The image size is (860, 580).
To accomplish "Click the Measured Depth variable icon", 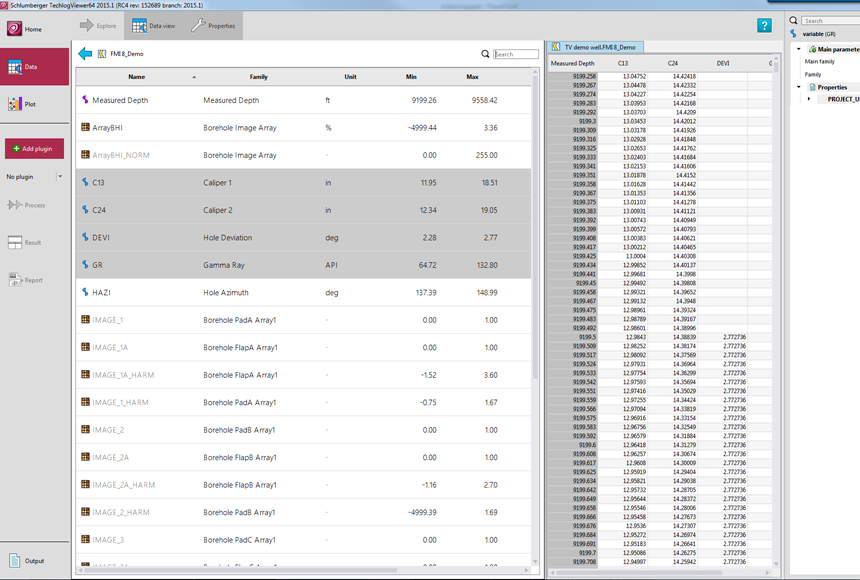I will point(85,100).
